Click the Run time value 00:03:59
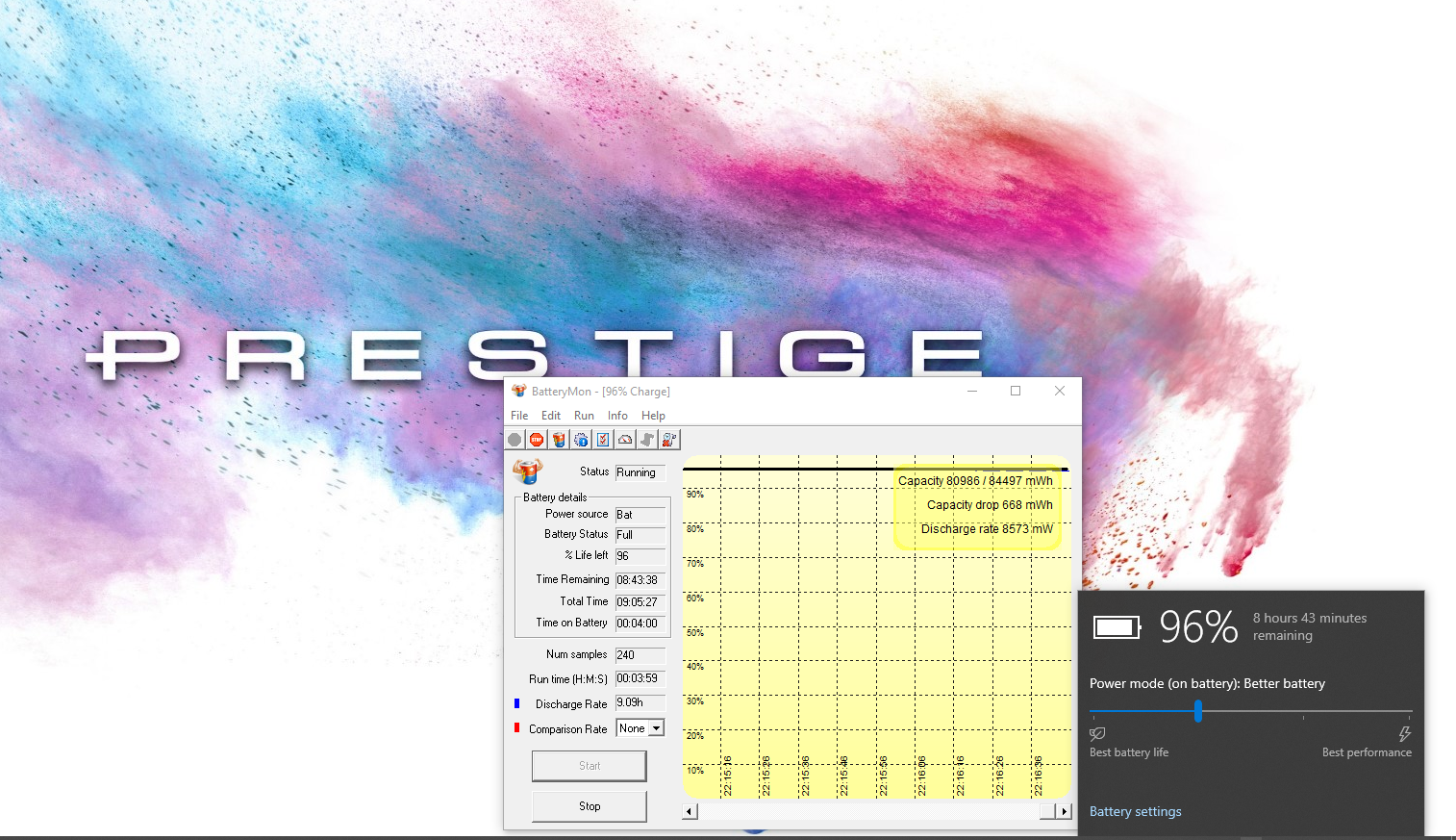 640,678
